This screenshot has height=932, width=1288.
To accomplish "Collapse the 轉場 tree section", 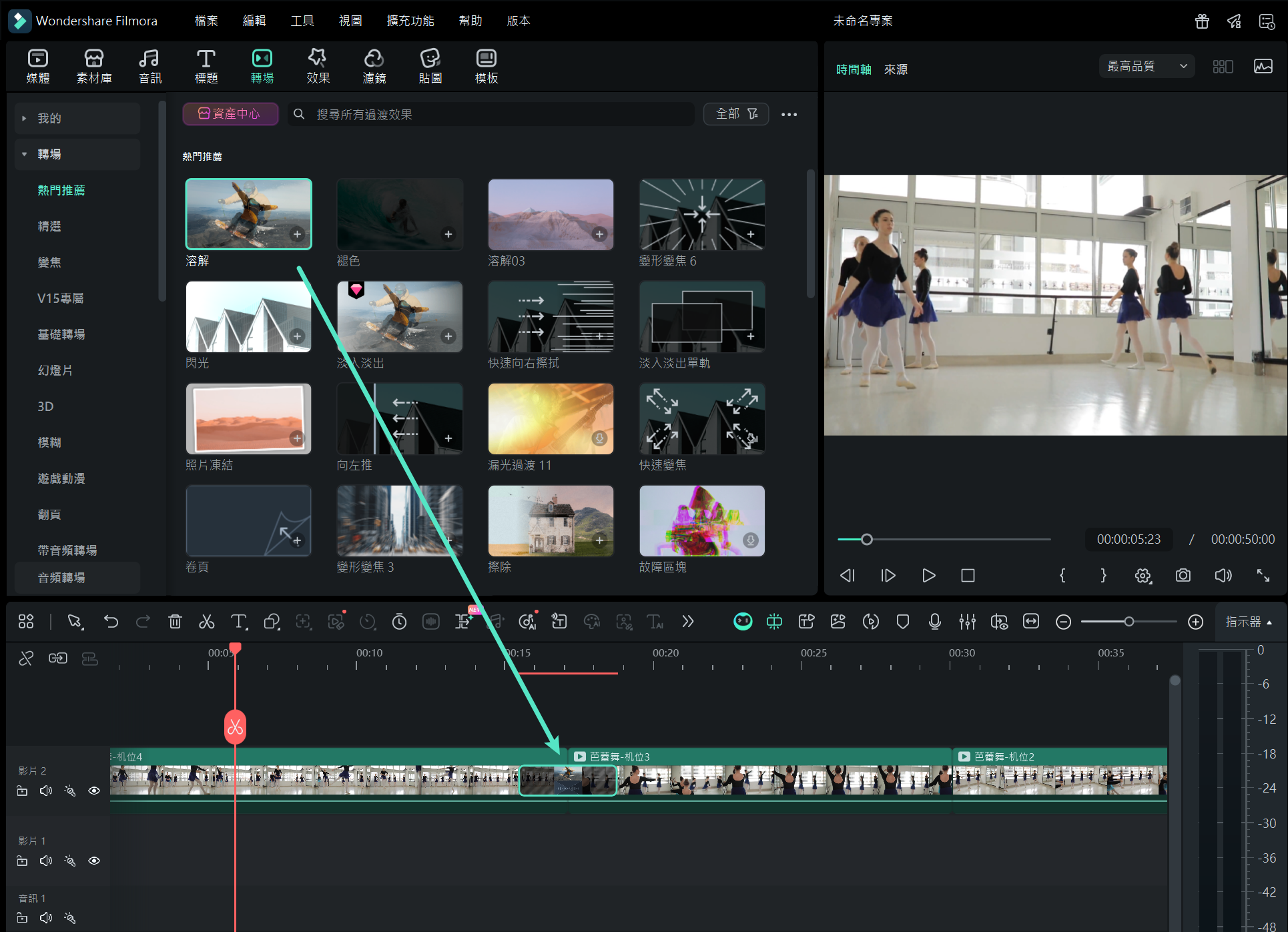I will tap(24, 154).
